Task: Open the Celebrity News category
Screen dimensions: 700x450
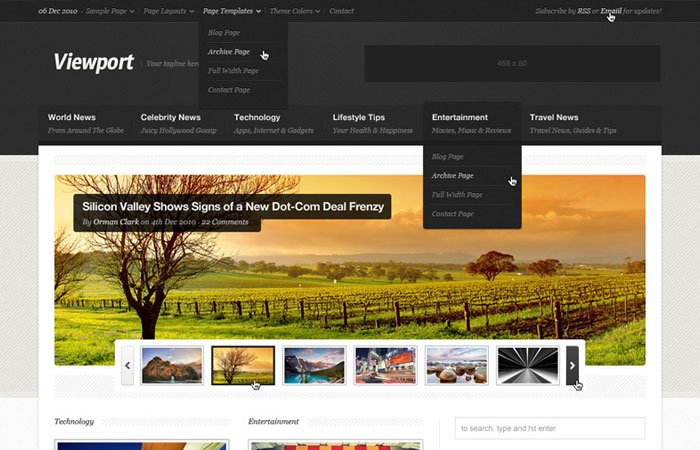Action: click(x=179, y=124)
